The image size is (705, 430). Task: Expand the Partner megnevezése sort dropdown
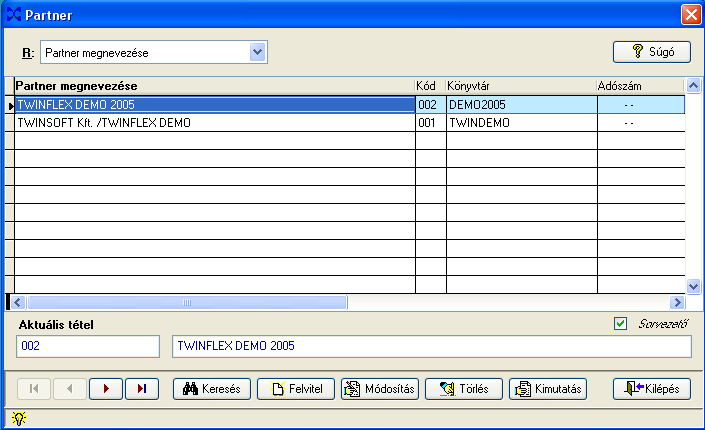[x=258, y=52]
